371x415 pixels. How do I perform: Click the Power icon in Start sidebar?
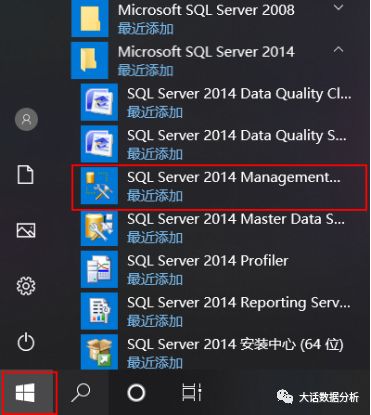click(x=26, y=342)
